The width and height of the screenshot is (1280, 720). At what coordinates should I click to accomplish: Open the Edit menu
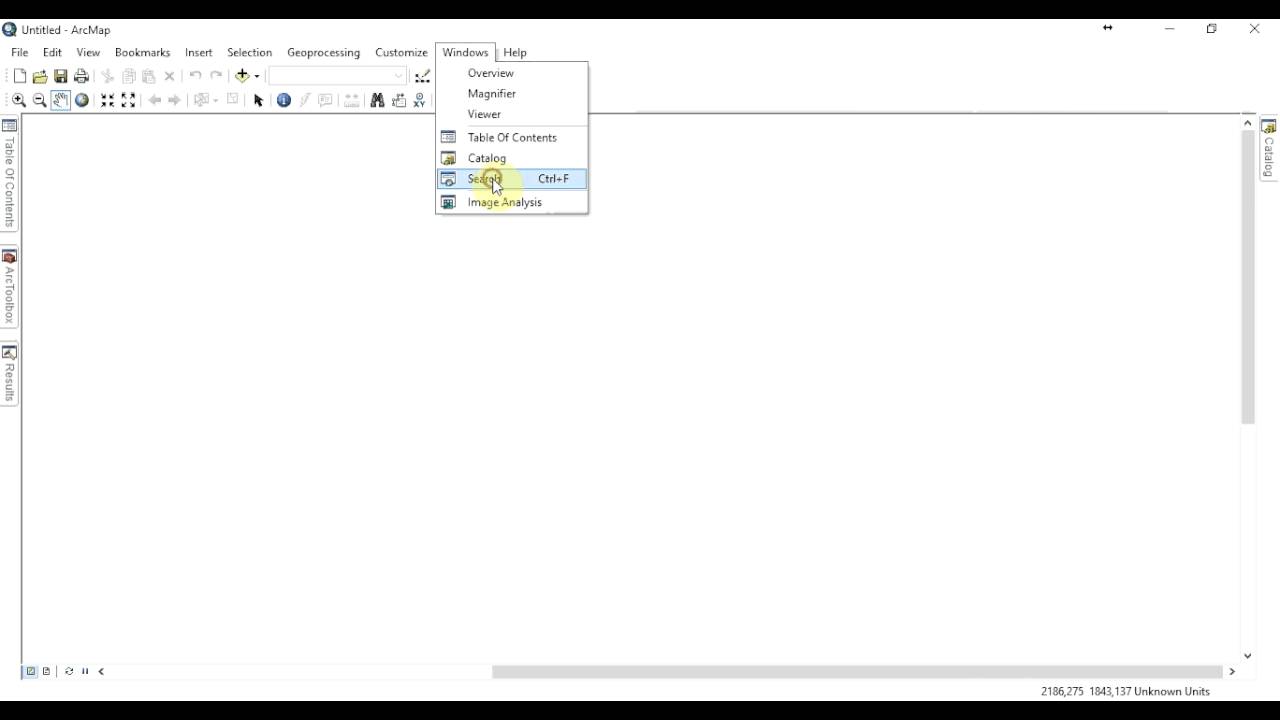click(x=52, y=52)
